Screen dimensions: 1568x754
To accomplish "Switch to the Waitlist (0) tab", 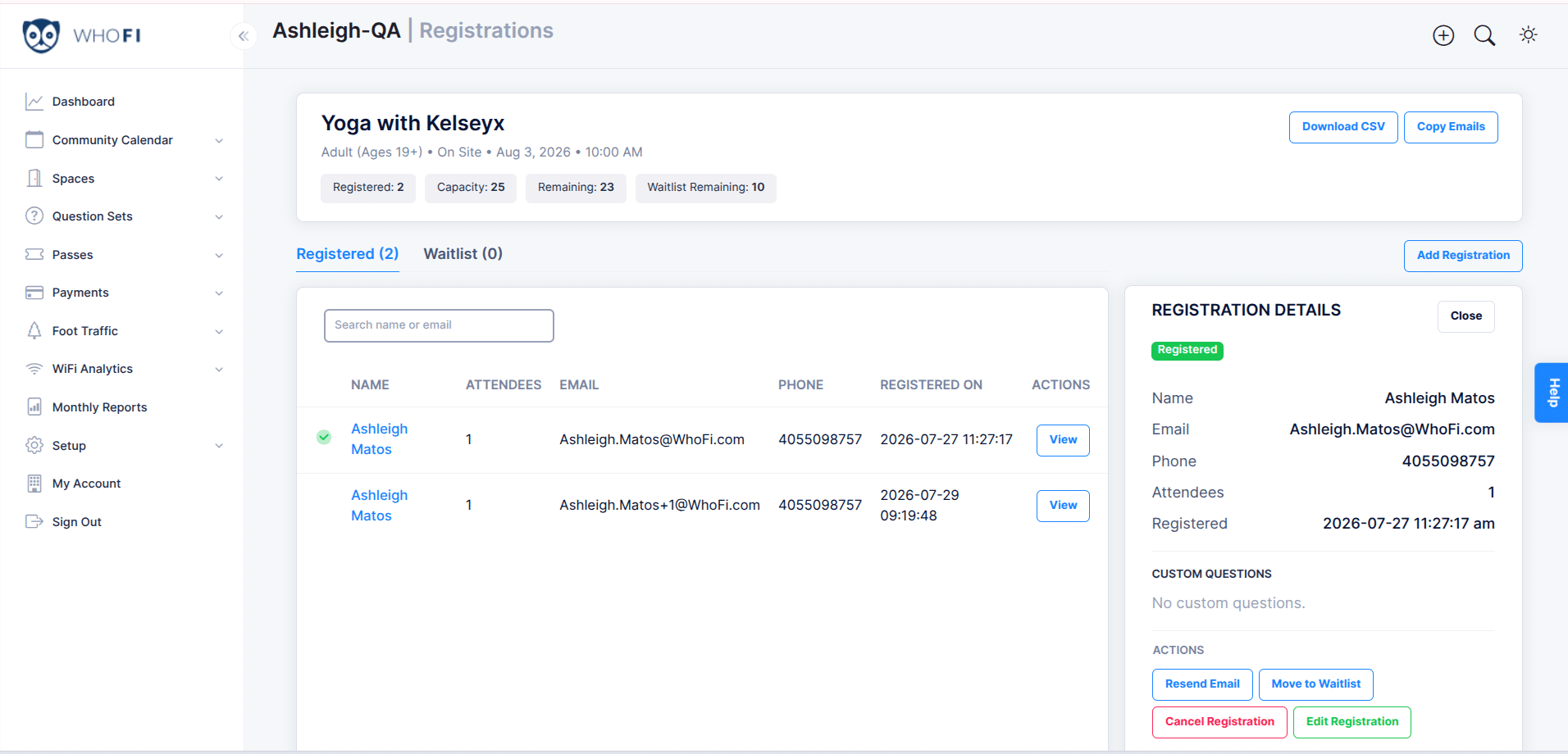I will point(463,254).
